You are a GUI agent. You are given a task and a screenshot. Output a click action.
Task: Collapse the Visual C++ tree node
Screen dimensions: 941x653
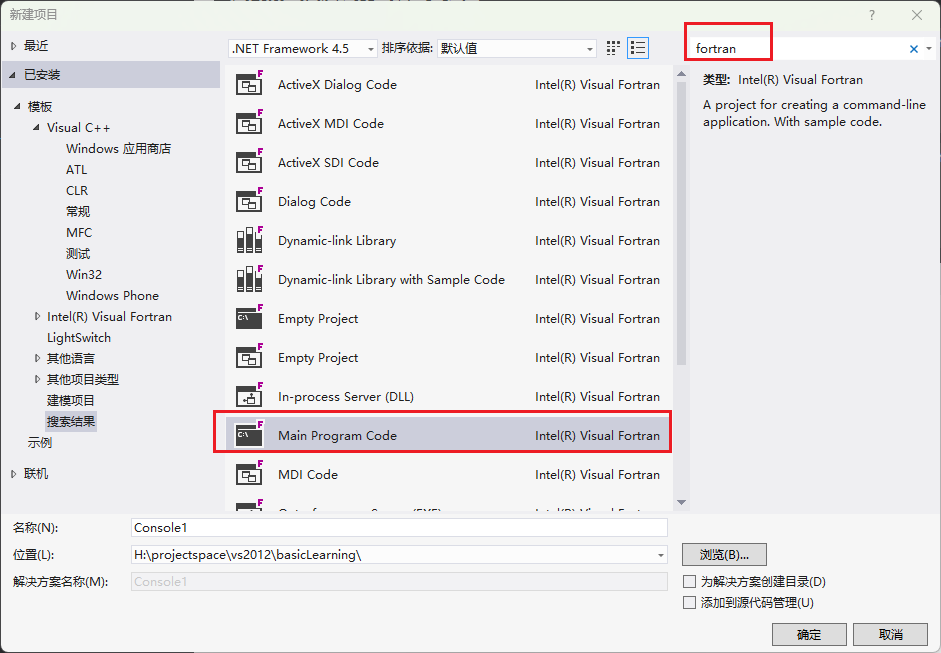[38, 128]
